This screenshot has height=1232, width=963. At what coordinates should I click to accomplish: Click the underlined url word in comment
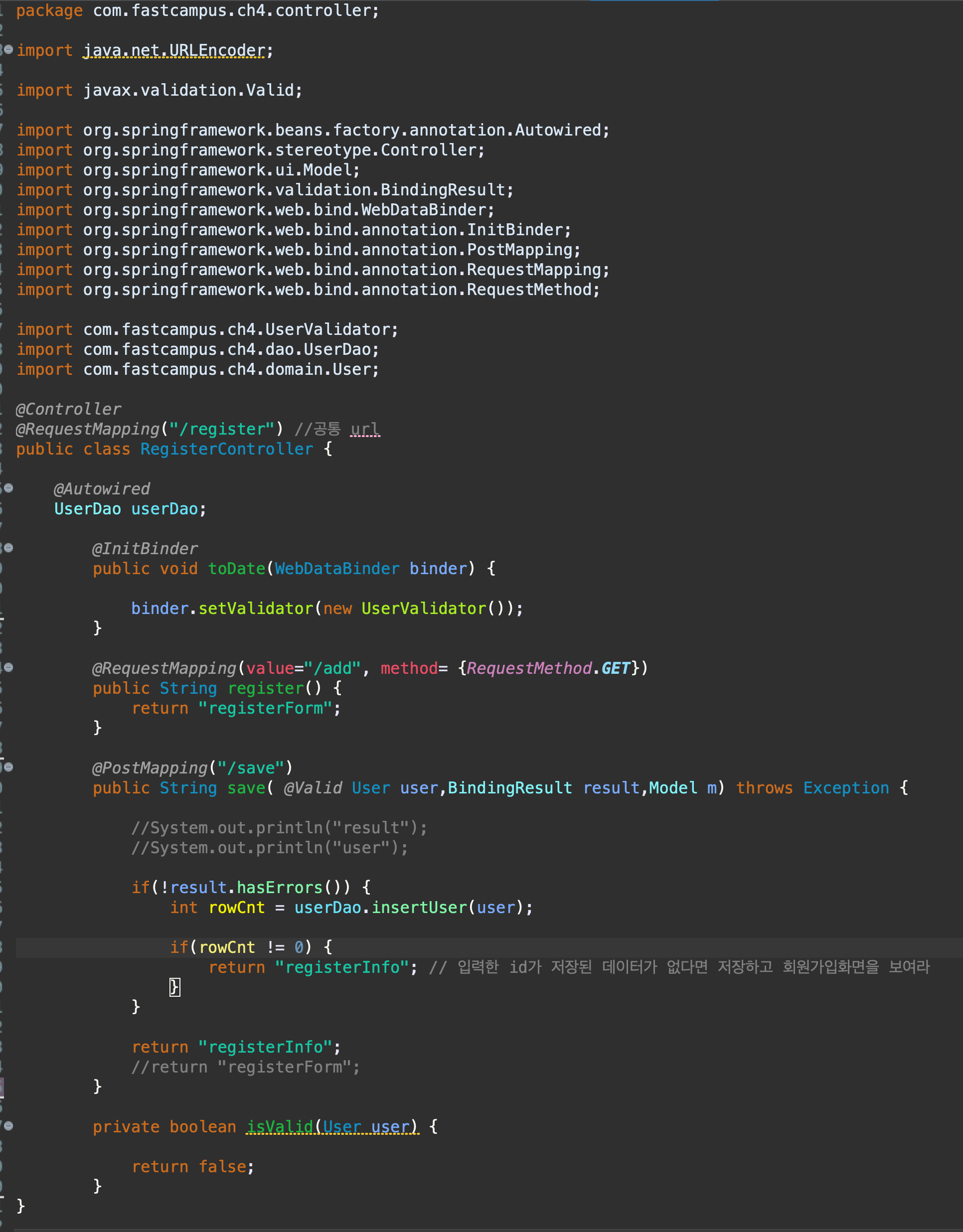click(365, 429)
